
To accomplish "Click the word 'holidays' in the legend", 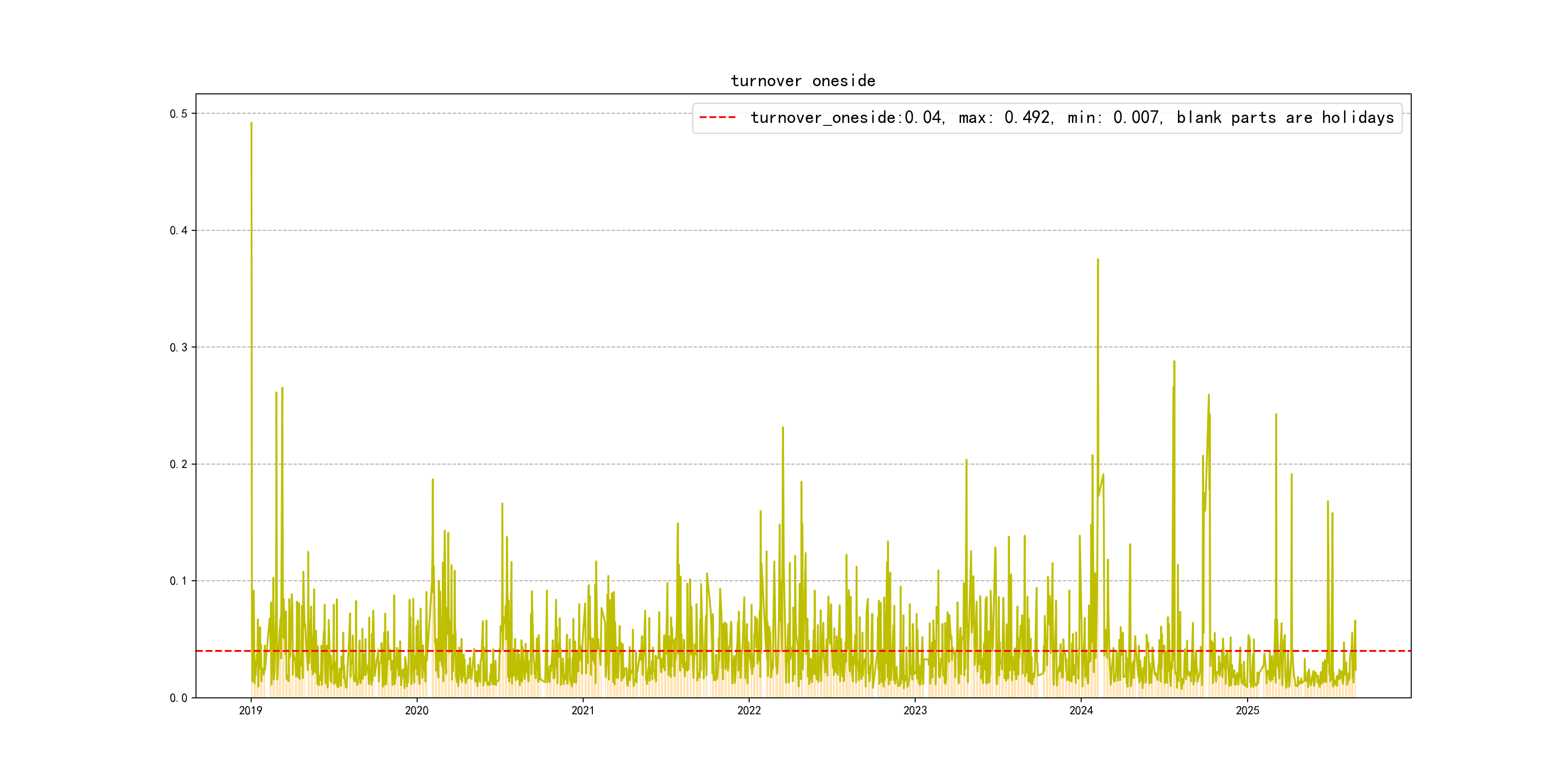I will [x=1357, y=118].
